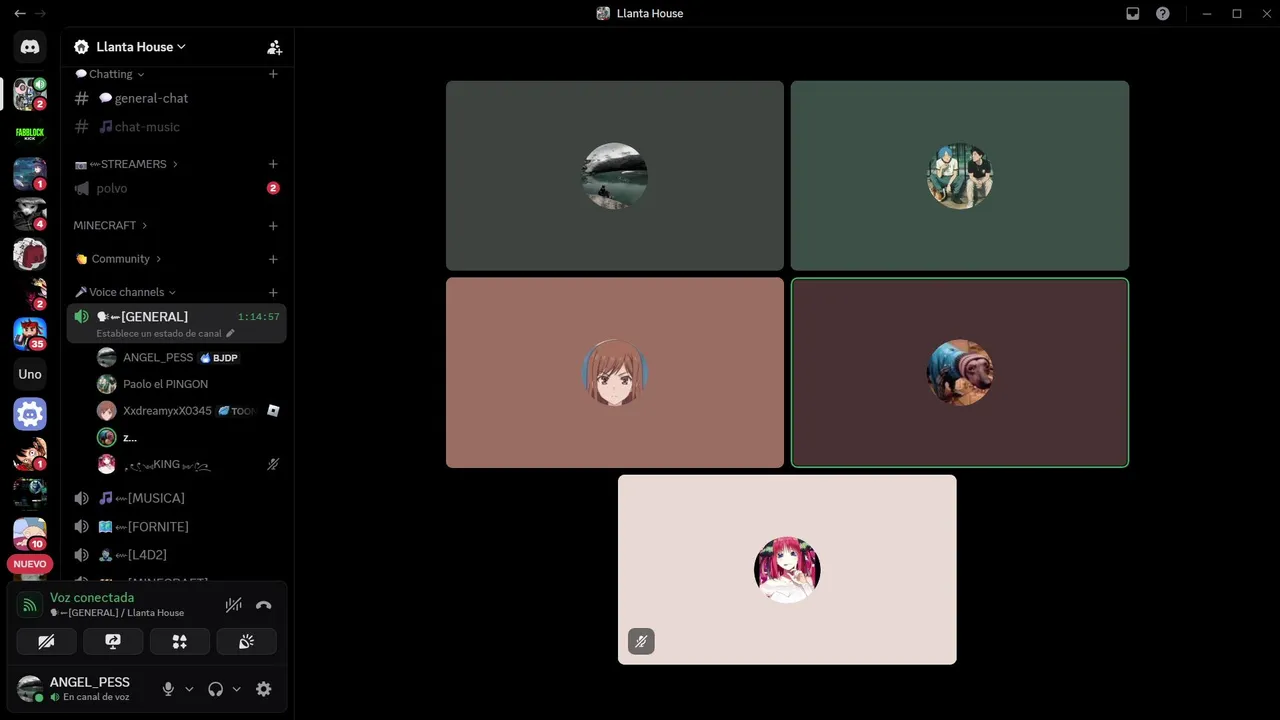The image size is (1280, 720).
Task: Select ANGEL_PESS in the voice member list
Action: tap(158, 357)
